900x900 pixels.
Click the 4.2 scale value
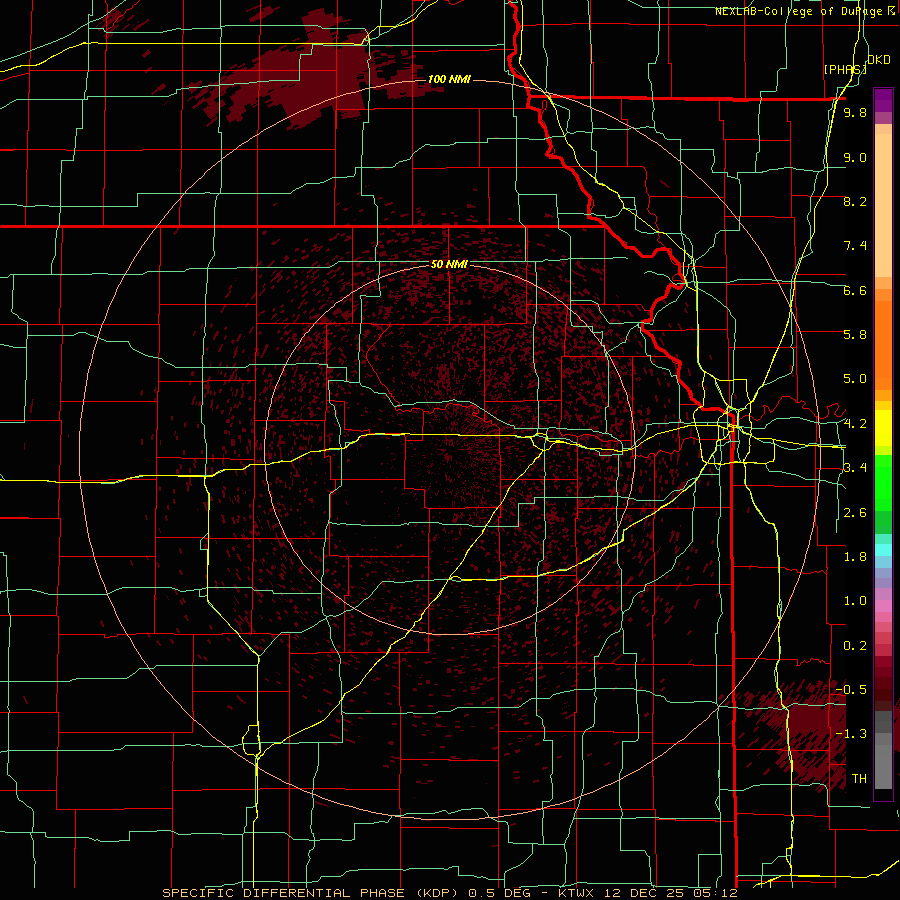pyautogui.click(x=855, y=424)
